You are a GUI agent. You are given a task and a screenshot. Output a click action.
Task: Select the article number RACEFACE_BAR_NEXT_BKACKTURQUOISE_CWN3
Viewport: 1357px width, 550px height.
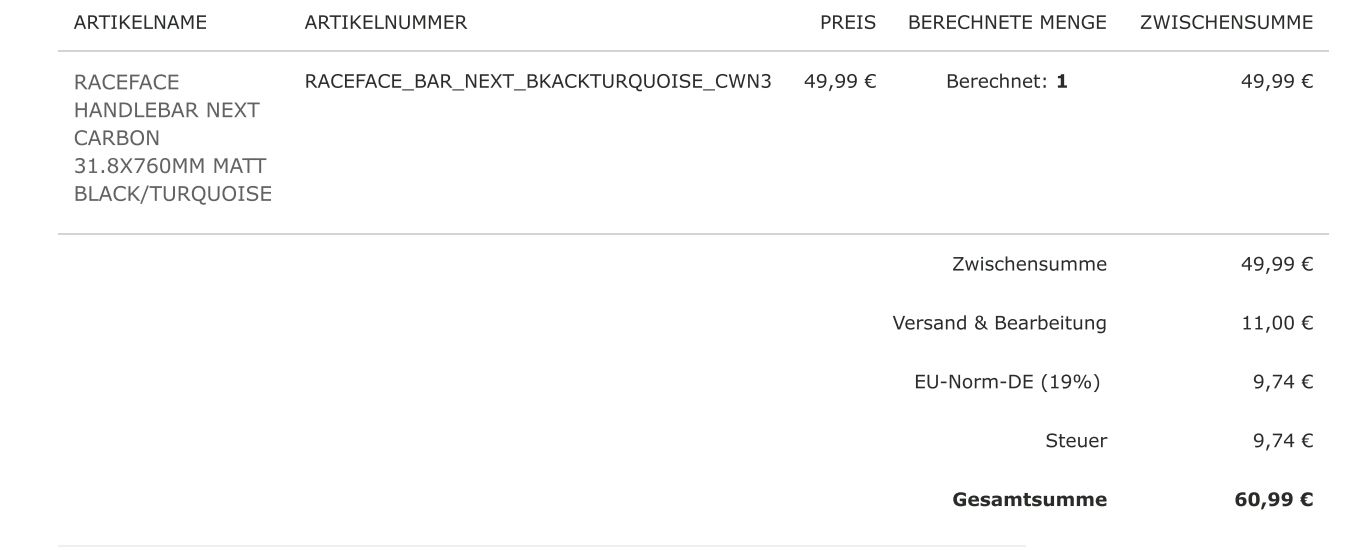[538, 82]
